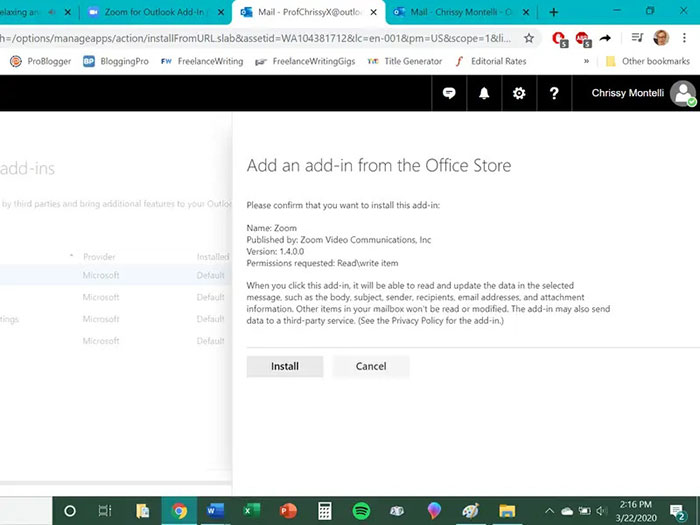The width and height of the screenshot is (700, 525).
Task: Open Outlook settings gear icon
Action: click(518, 93)
